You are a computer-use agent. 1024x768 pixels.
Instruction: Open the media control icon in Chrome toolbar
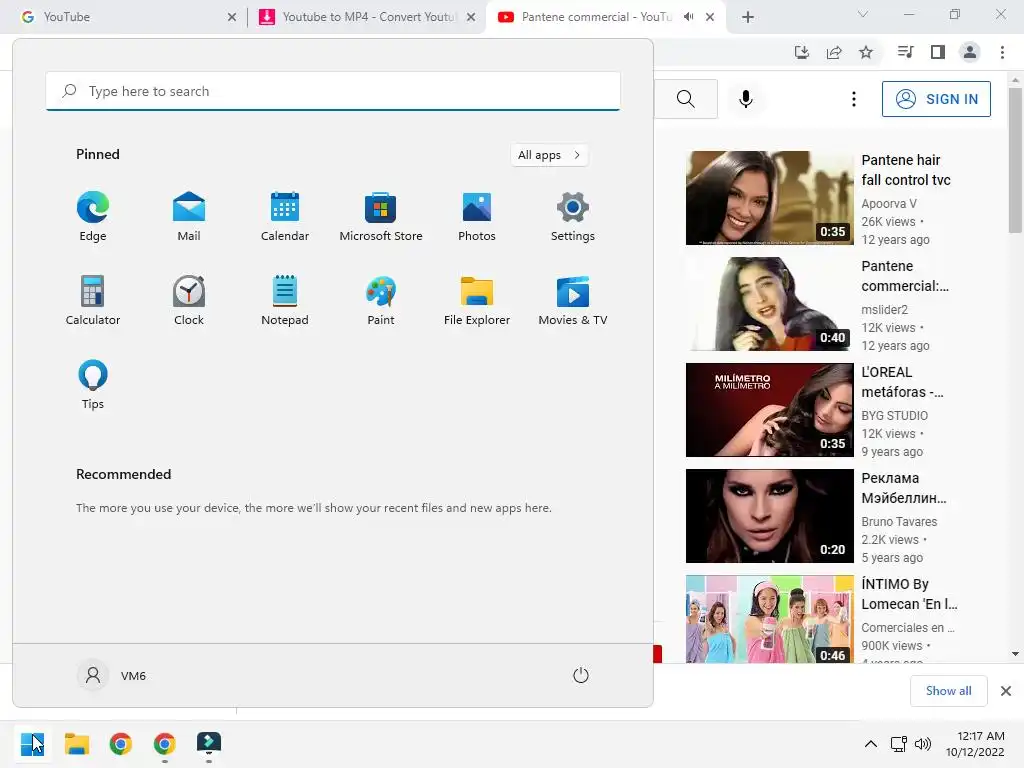pos(905,52)
